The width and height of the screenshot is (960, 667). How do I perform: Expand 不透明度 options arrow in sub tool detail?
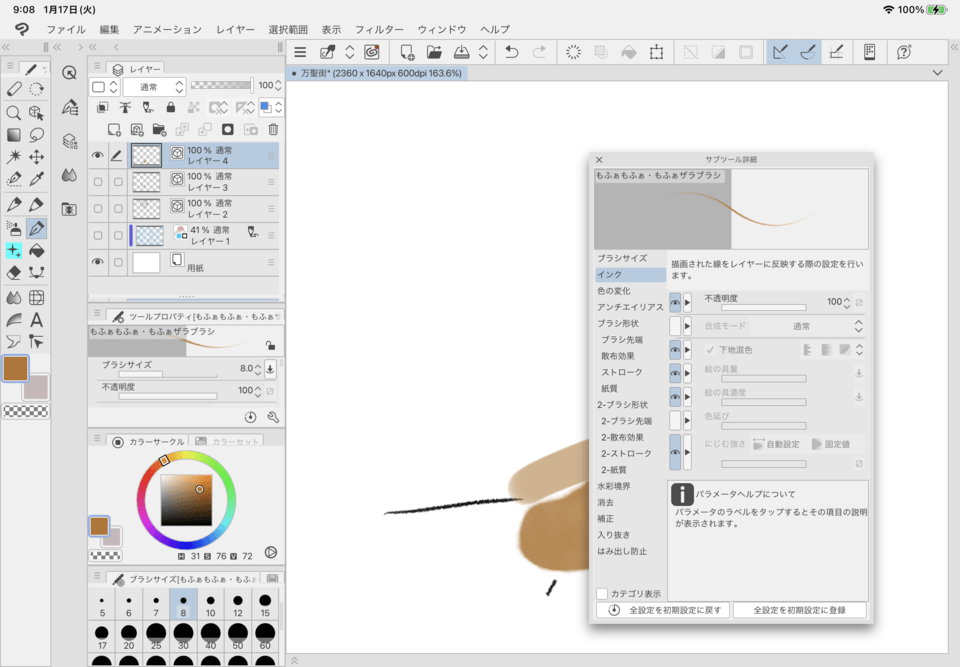(x=688, y=302)
